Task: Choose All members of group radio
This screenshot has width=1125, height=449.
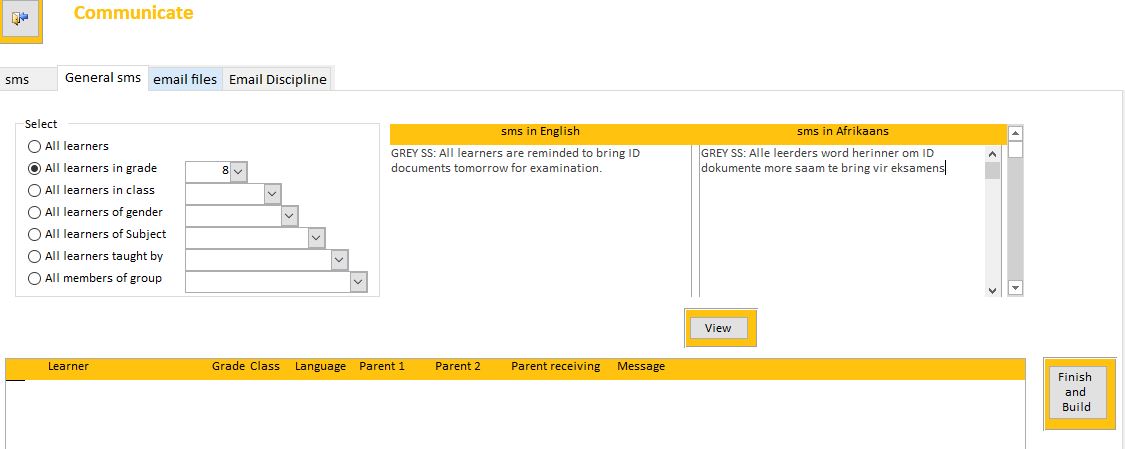Action: (35, 278)
